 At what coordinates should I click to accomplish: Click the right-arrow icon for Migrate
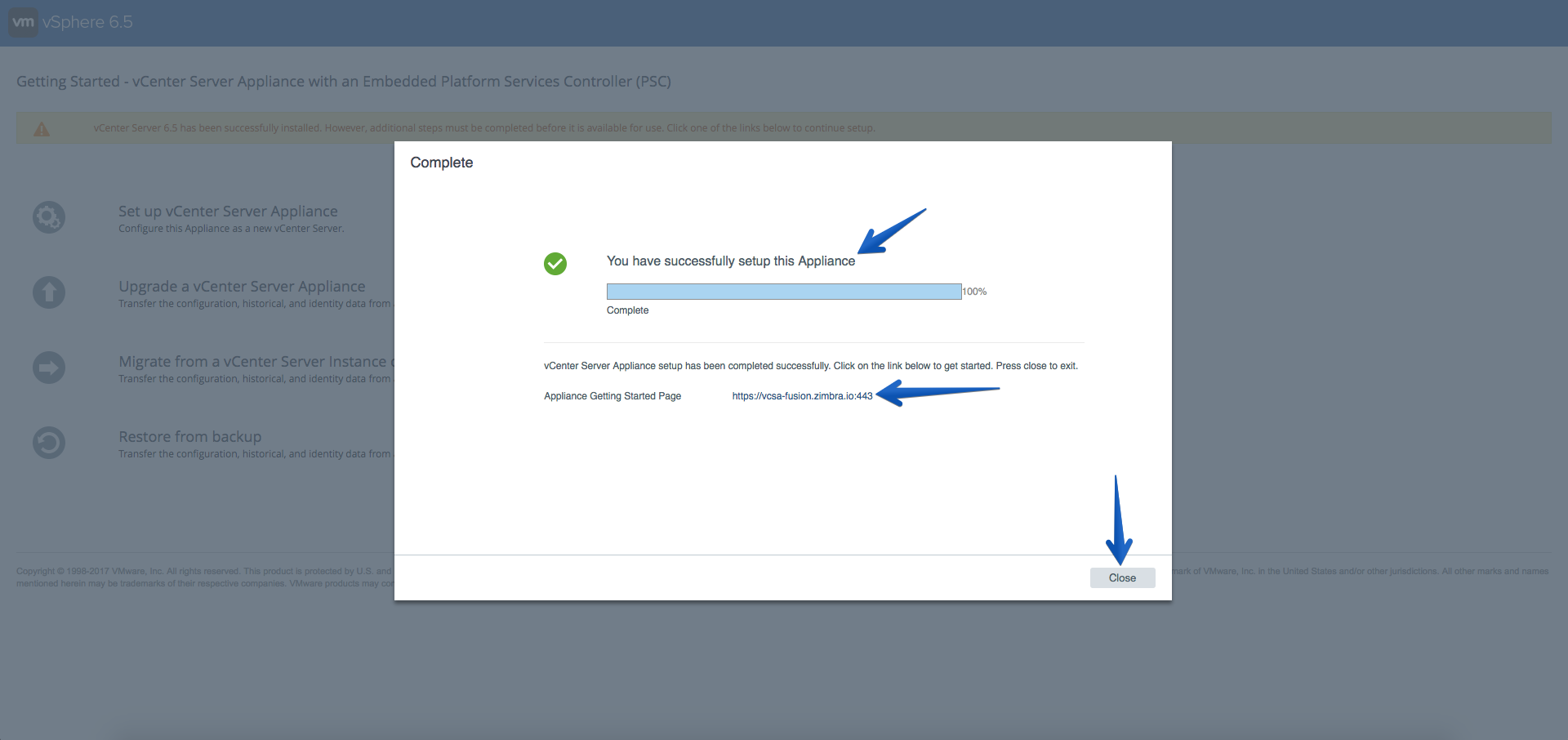pos(49,368)
